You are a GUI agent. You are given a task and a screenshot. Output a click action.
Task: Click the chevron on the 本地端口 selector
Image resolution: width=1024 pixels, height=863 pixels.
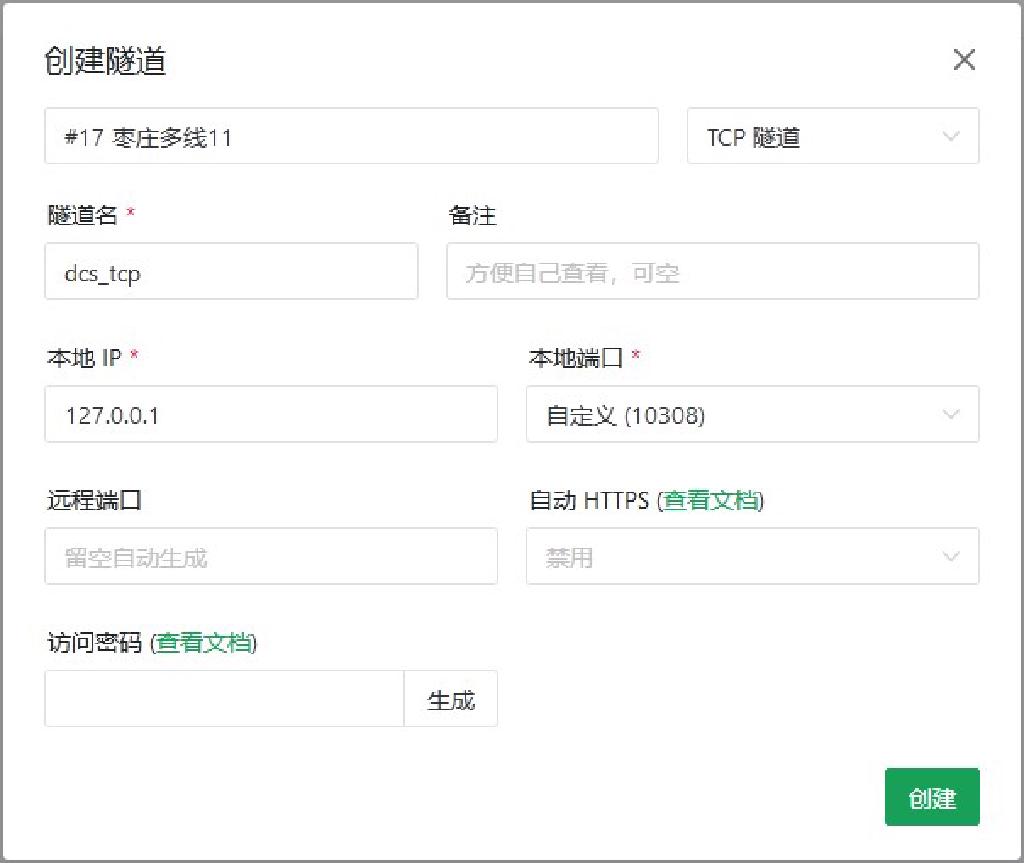click(x=953, y=415)
